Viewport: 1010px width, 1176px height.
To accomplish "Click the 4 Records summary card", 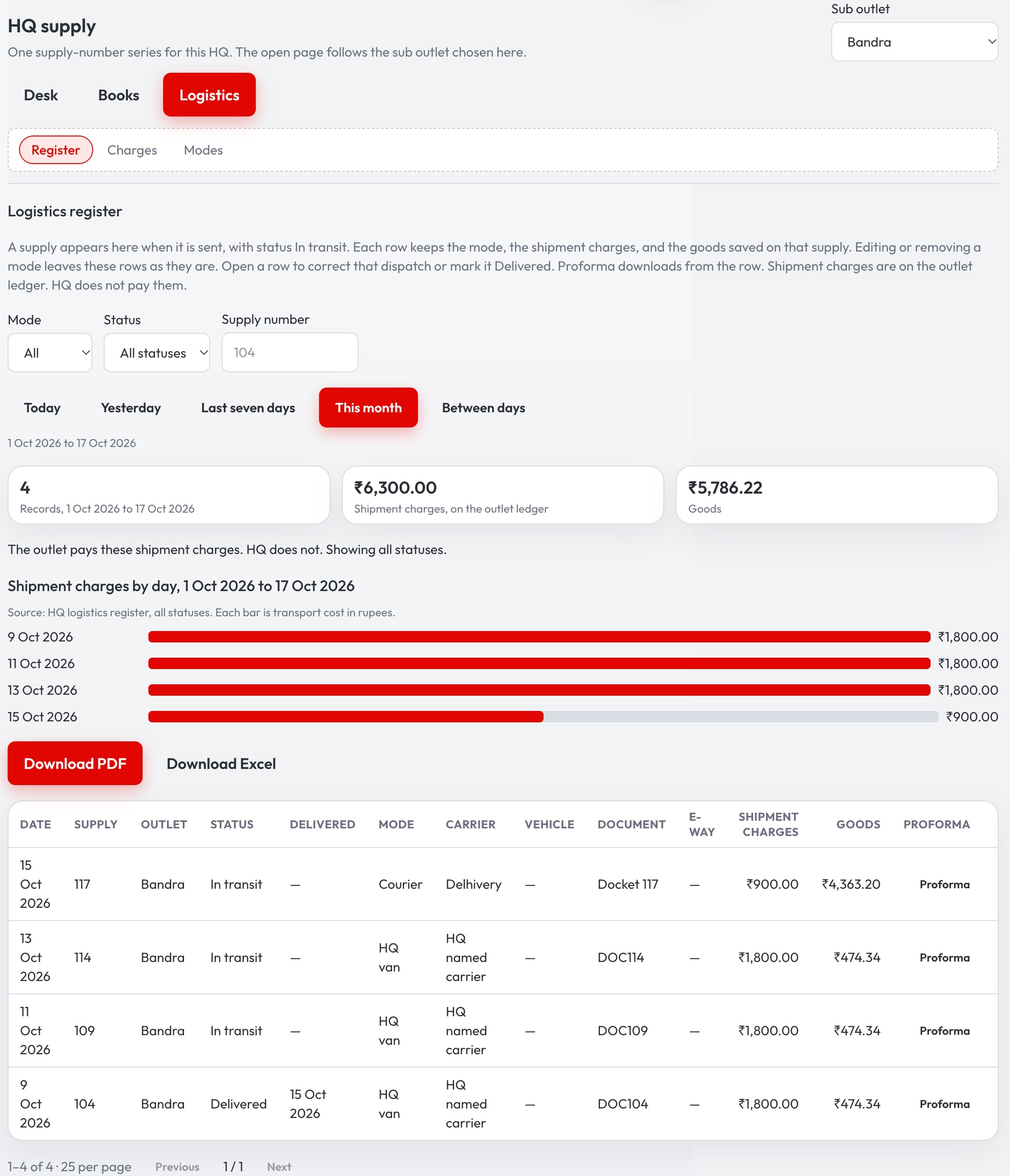I will click(168, 495).
